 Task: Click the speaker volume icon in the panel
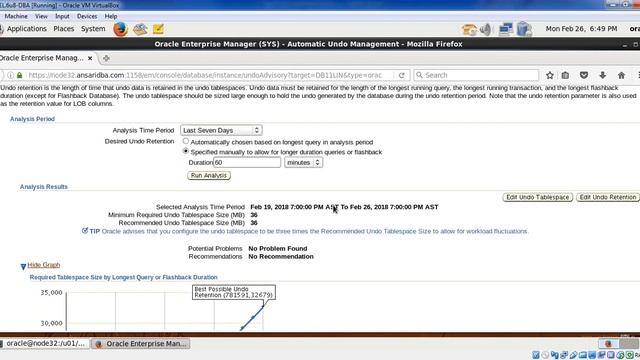coord(485,29)
